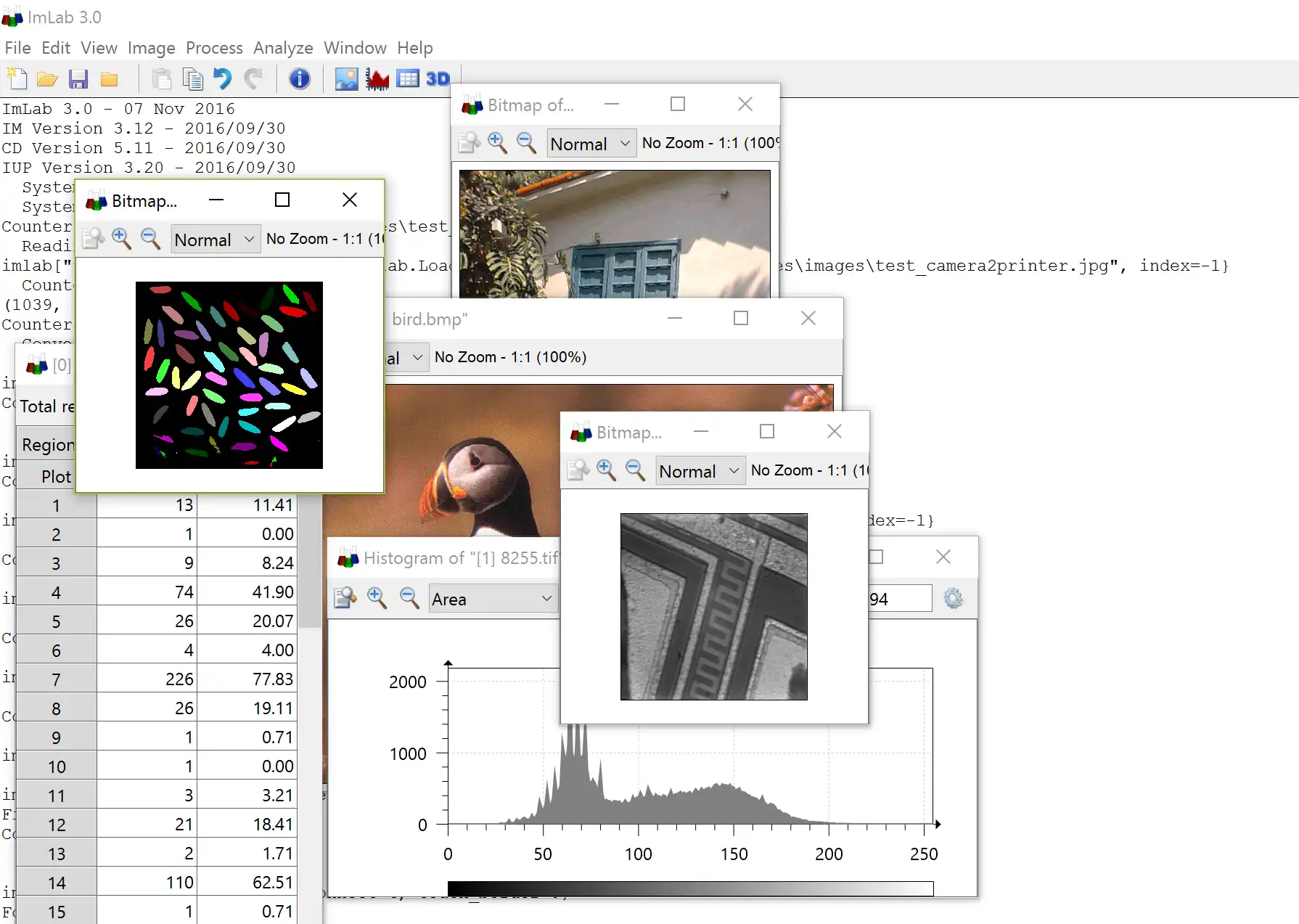Screen dimensions: 1299x924
Task: Open the Analyze menu
Action: pos(283,48)
